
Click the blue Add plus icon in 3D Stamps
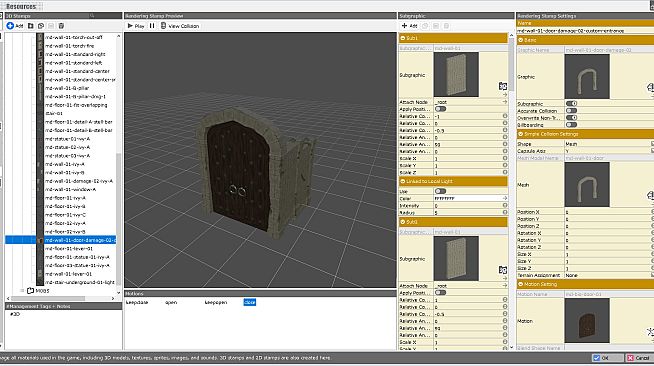(x=10, y=26)
